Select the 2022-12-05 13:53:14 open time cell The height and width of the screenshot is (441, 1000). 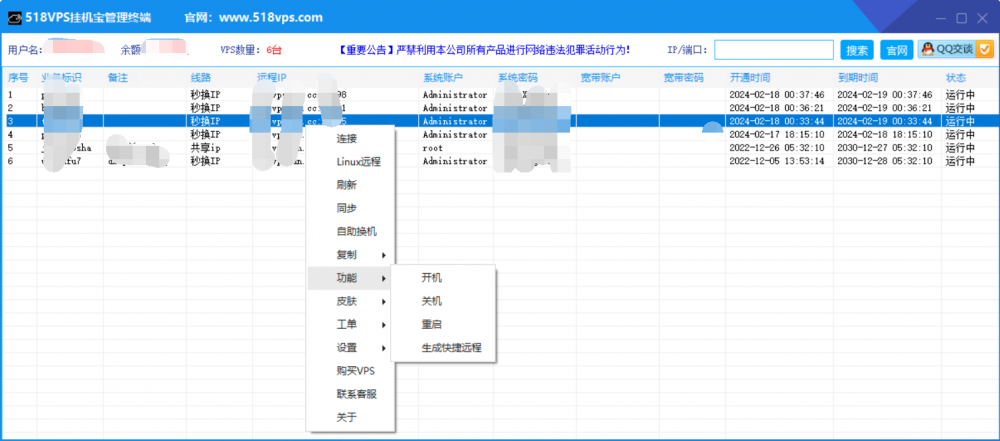pyautogui.click(x=777, y=161)
